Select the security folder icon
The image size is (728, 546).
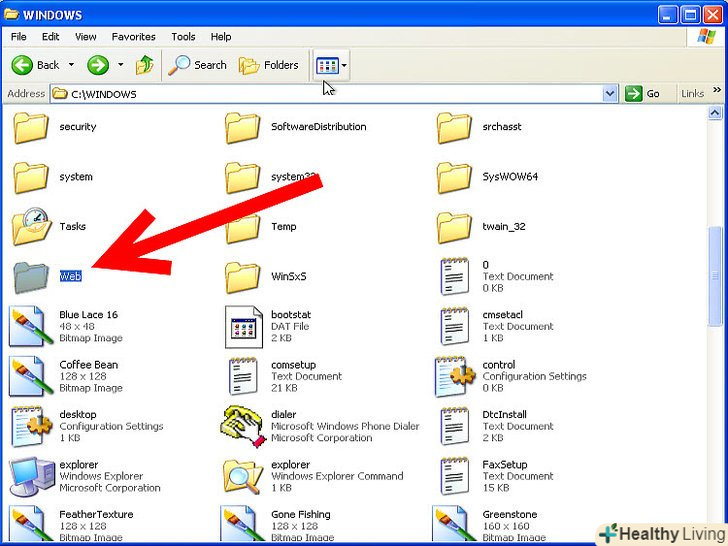31,127
